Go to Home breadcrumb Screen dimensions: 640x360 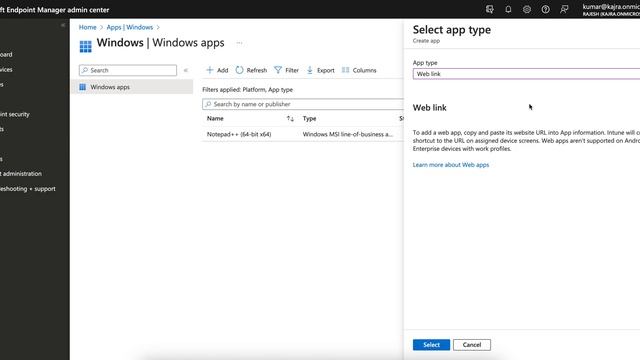[x=87, y=27]
